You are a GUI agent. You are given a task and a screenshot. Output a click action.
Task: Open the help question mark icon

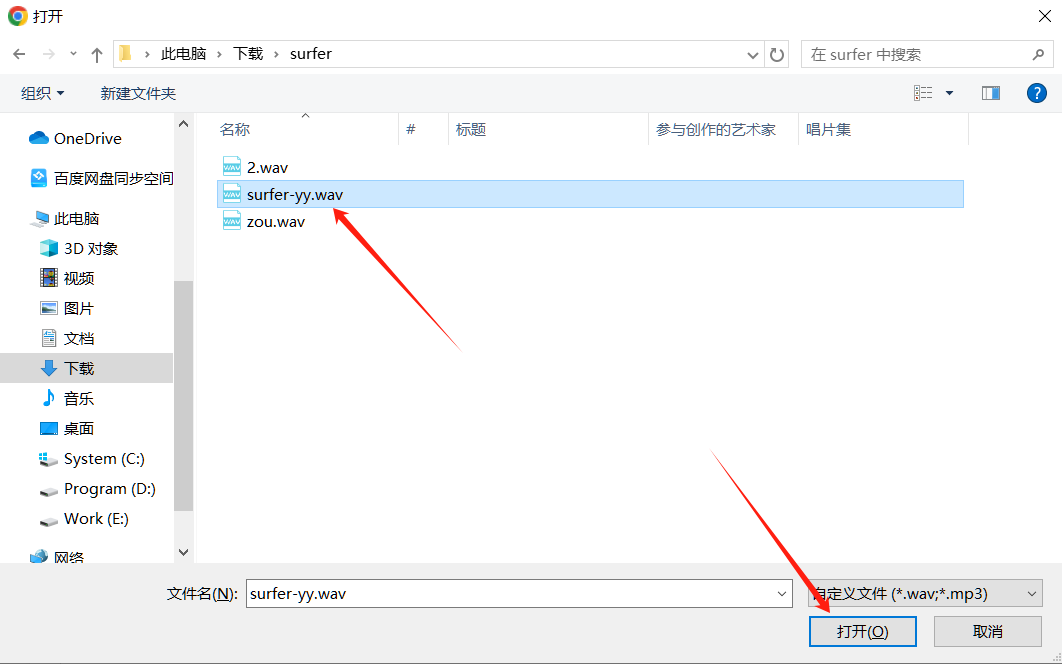1037,93
